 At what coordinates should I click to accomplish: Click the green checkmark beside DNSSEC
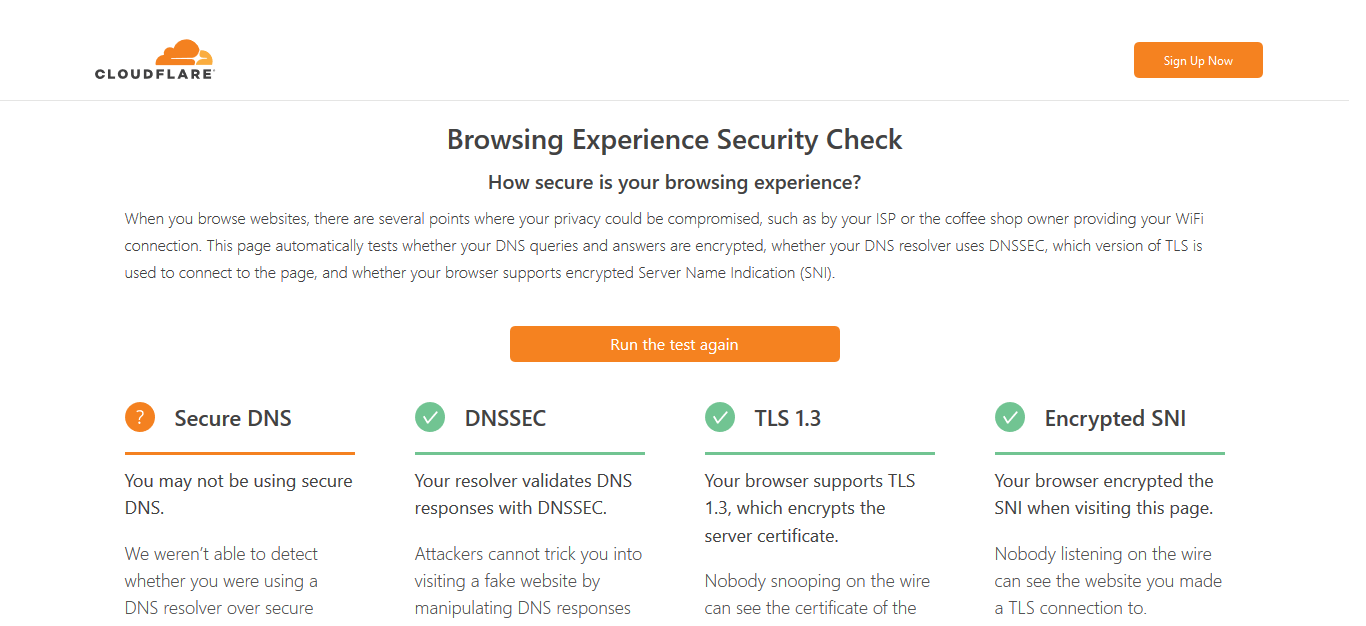pos(430,417)
